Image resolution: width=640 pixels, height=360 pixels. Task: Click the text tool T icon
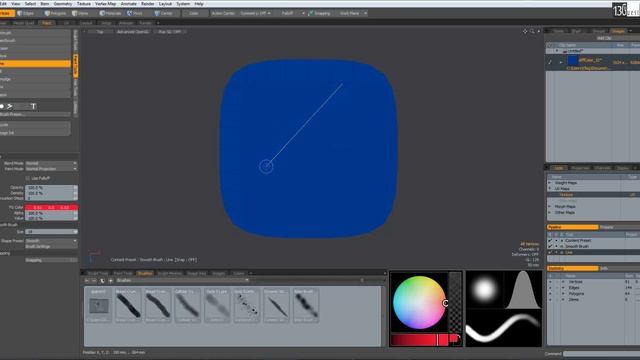[x=33, y=107]
